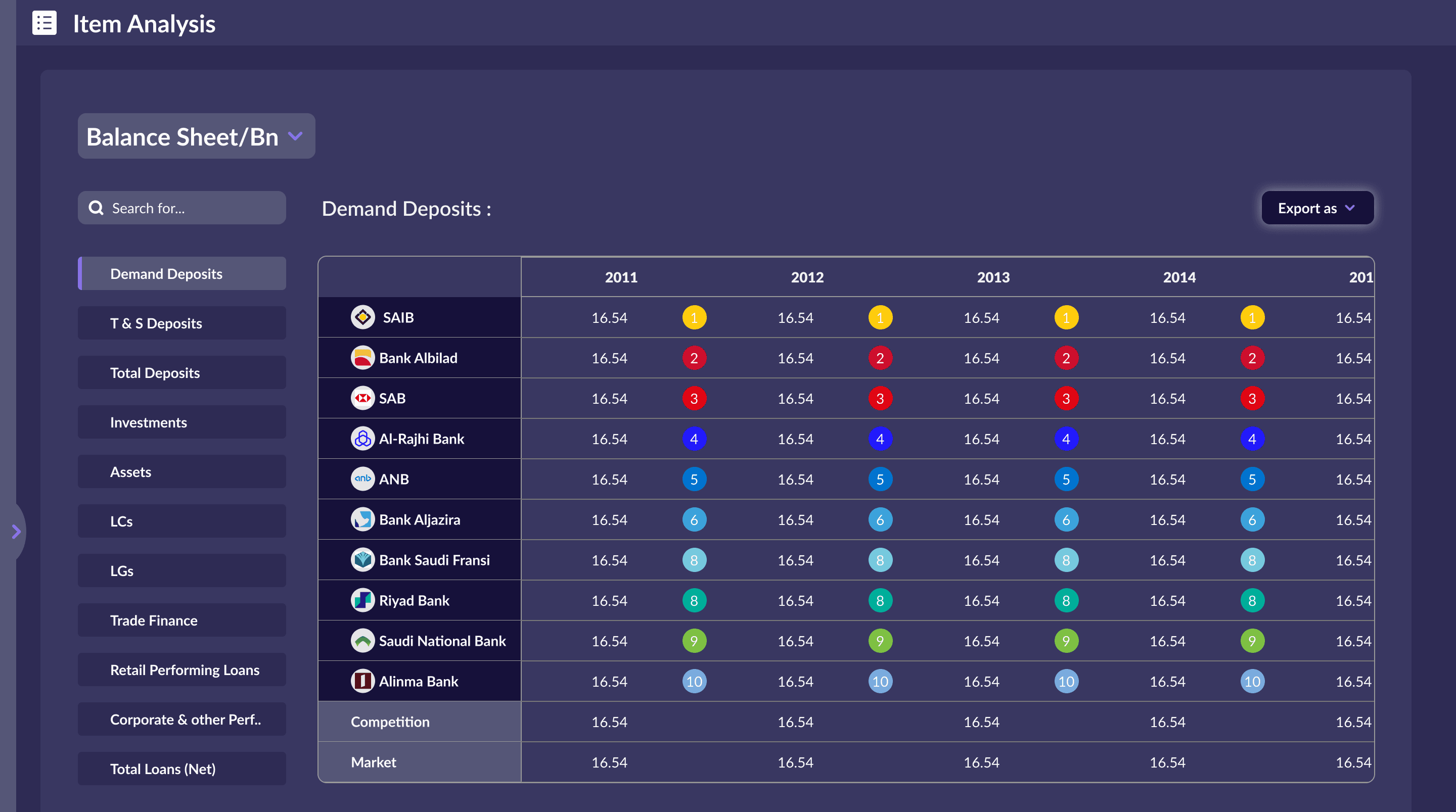The image size is (1456, 812).
Task: Select the Bank Saudi Fransi logo
Action: [x=362, y=560]
